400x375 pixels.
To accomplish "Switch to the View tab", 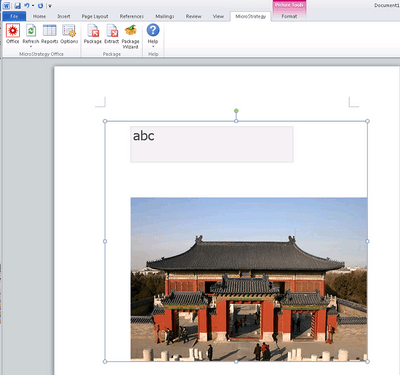I will (218, 16).
